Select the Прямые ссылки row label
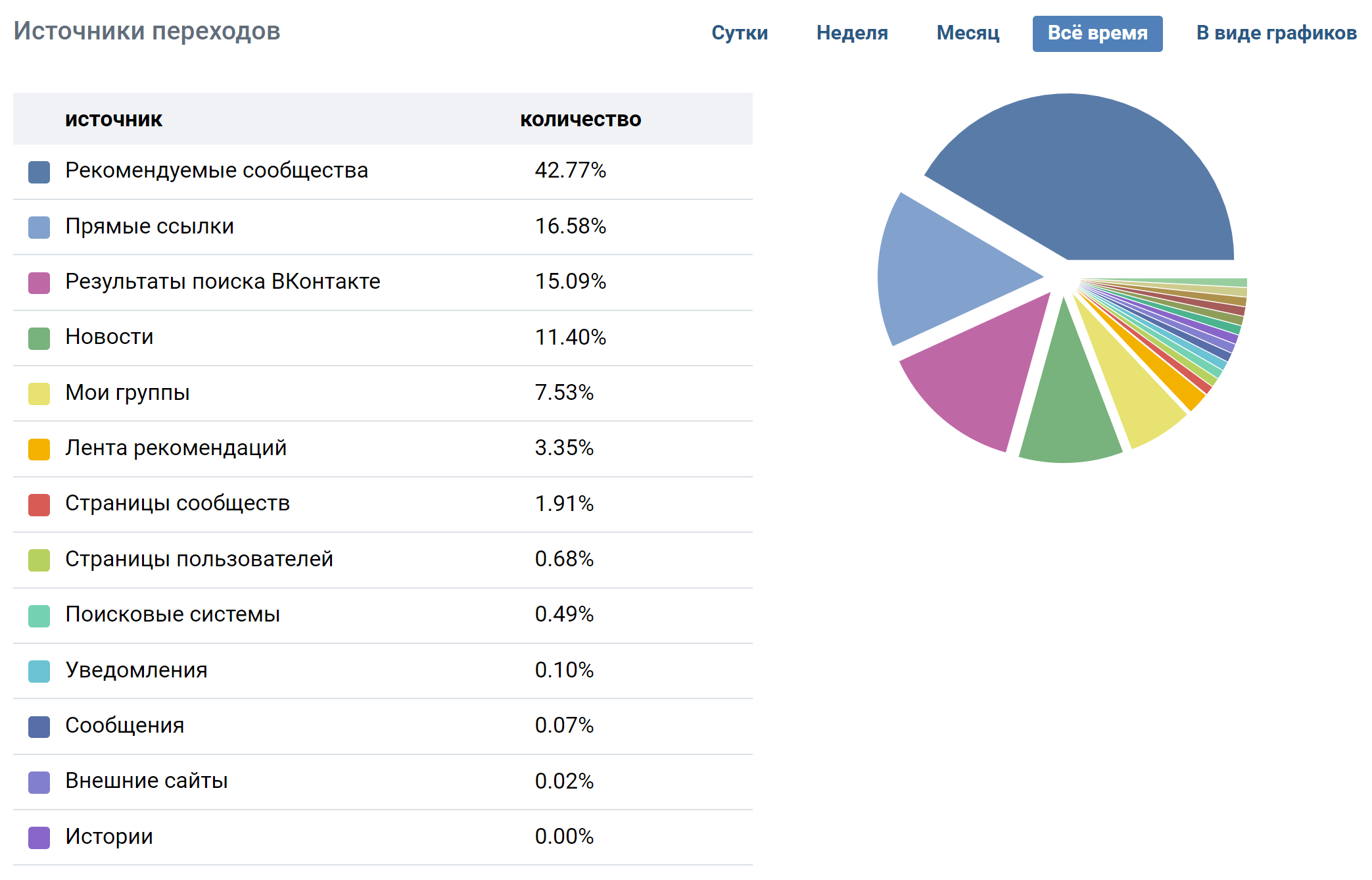The height and width of the screenshot is (880, 1372). tap(149, 226)
